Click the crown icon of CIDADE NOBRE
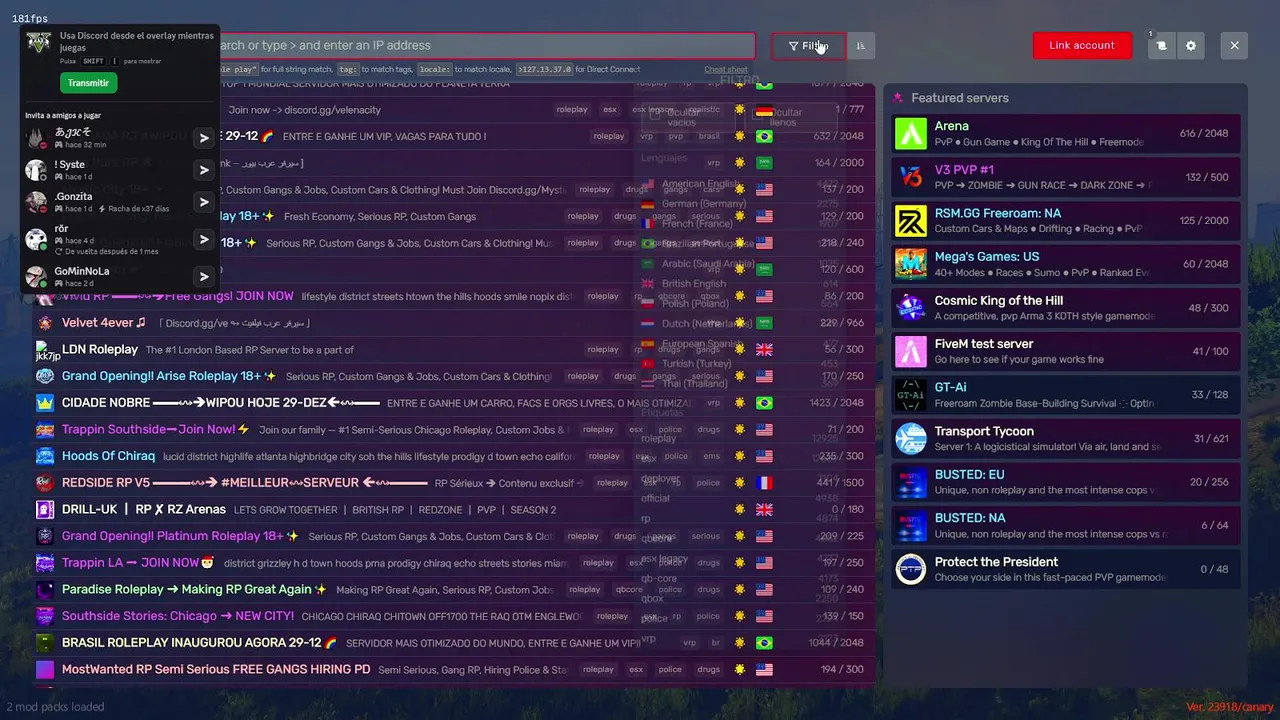Viewport: 1280px width, 720px height. (45, 403)
